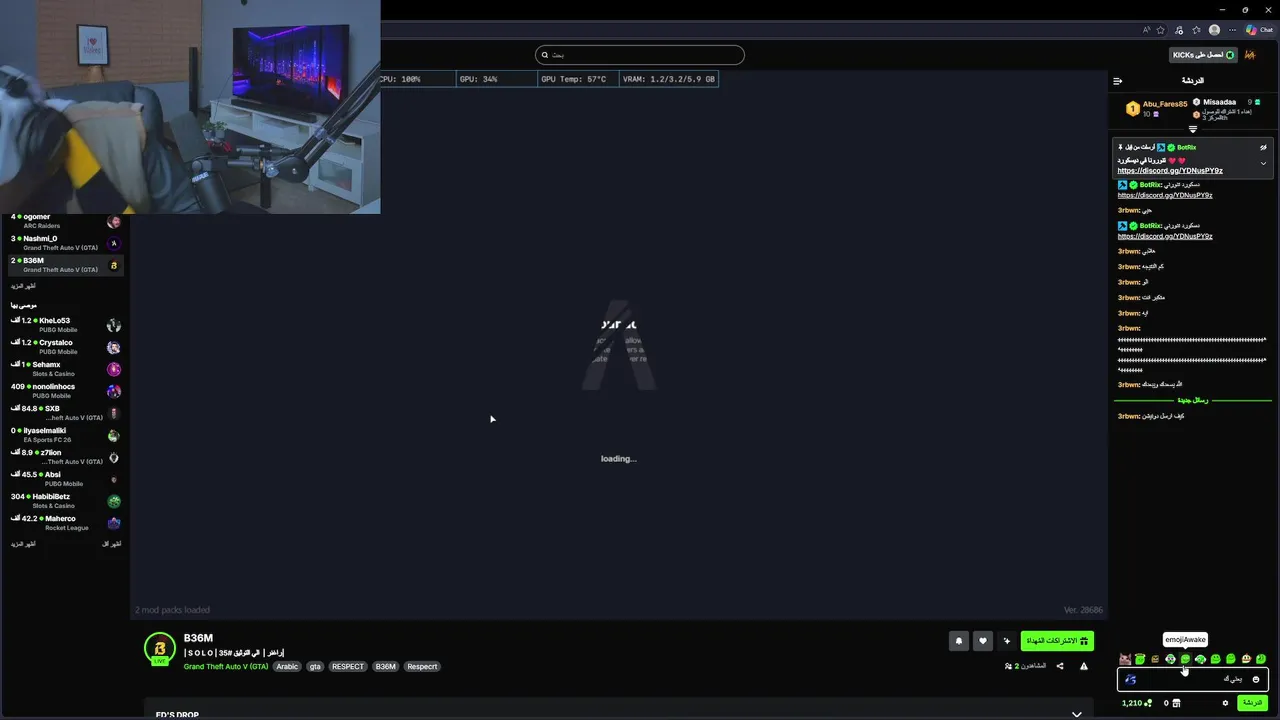Open ogomer channel in sidebar
The image size is (1280, 720).
click(x=65, y=221)
